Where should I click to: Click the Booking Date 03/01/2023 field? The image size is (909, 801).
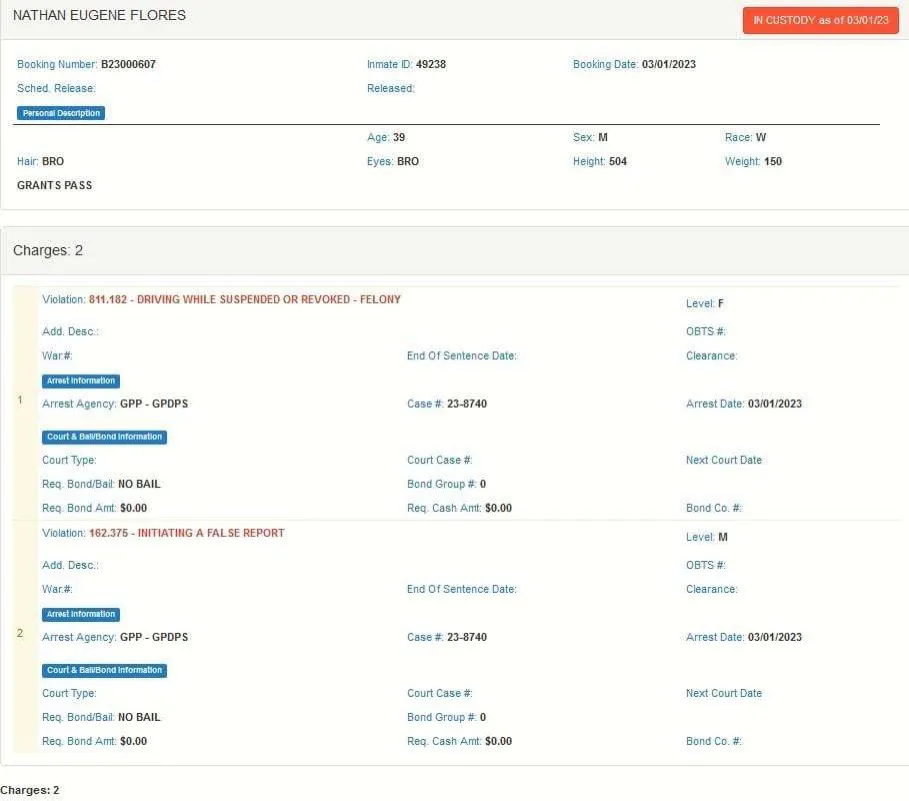[668, 65]
